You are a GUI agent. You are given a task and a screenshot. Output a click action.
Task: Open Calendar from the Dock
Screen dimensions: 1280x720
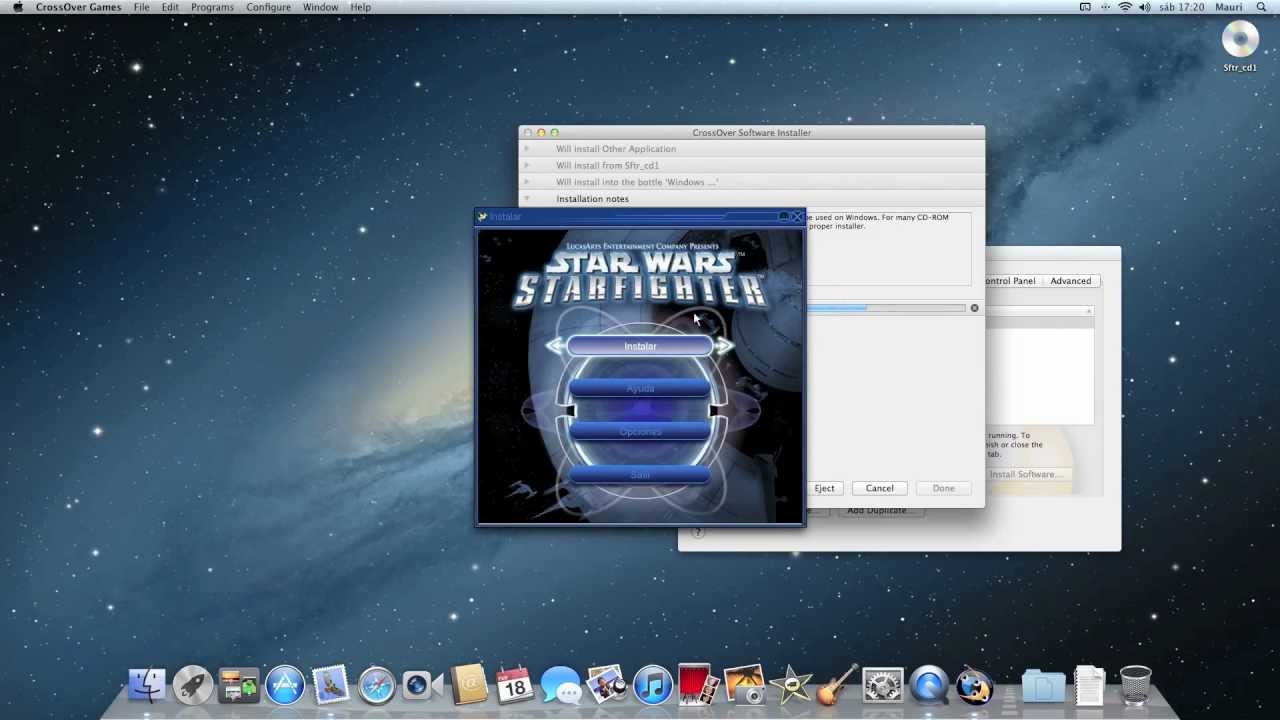point(514,686)
